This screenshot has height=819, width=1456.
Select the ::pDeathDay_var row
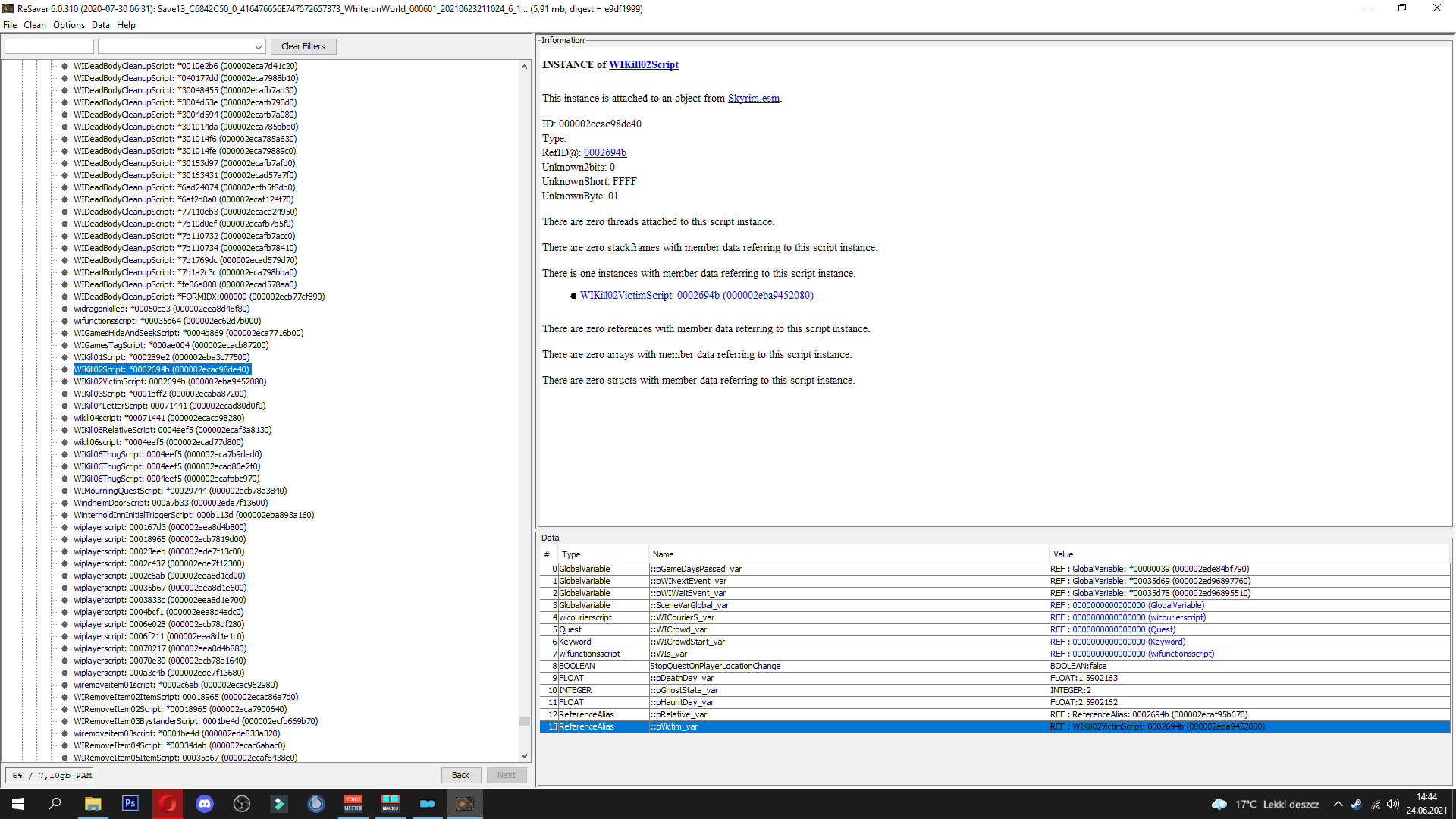tap(995, 678)
